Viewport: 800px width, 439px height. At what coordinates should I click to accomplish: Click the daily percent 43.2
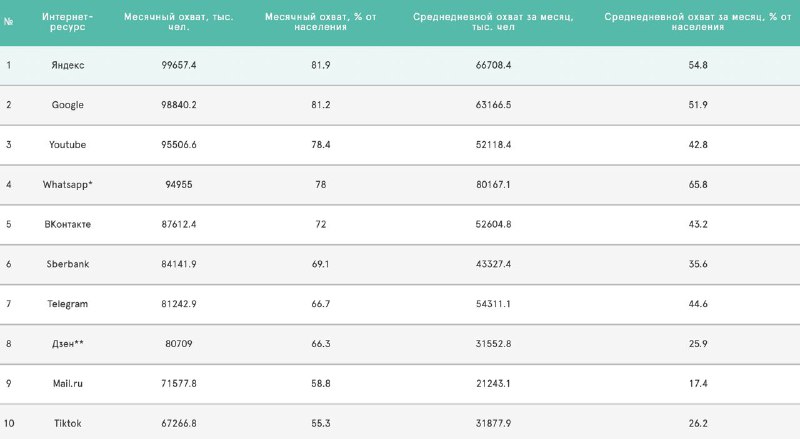tap(697, 224)
